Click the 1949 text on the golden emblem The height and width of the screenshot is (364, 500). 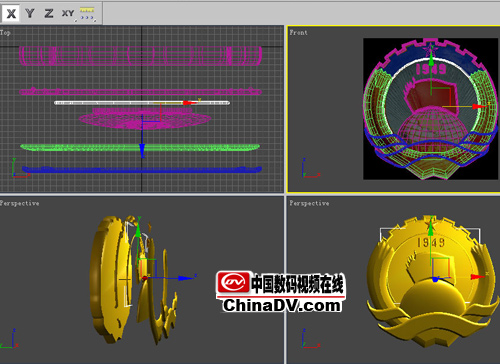pos(431,242)
